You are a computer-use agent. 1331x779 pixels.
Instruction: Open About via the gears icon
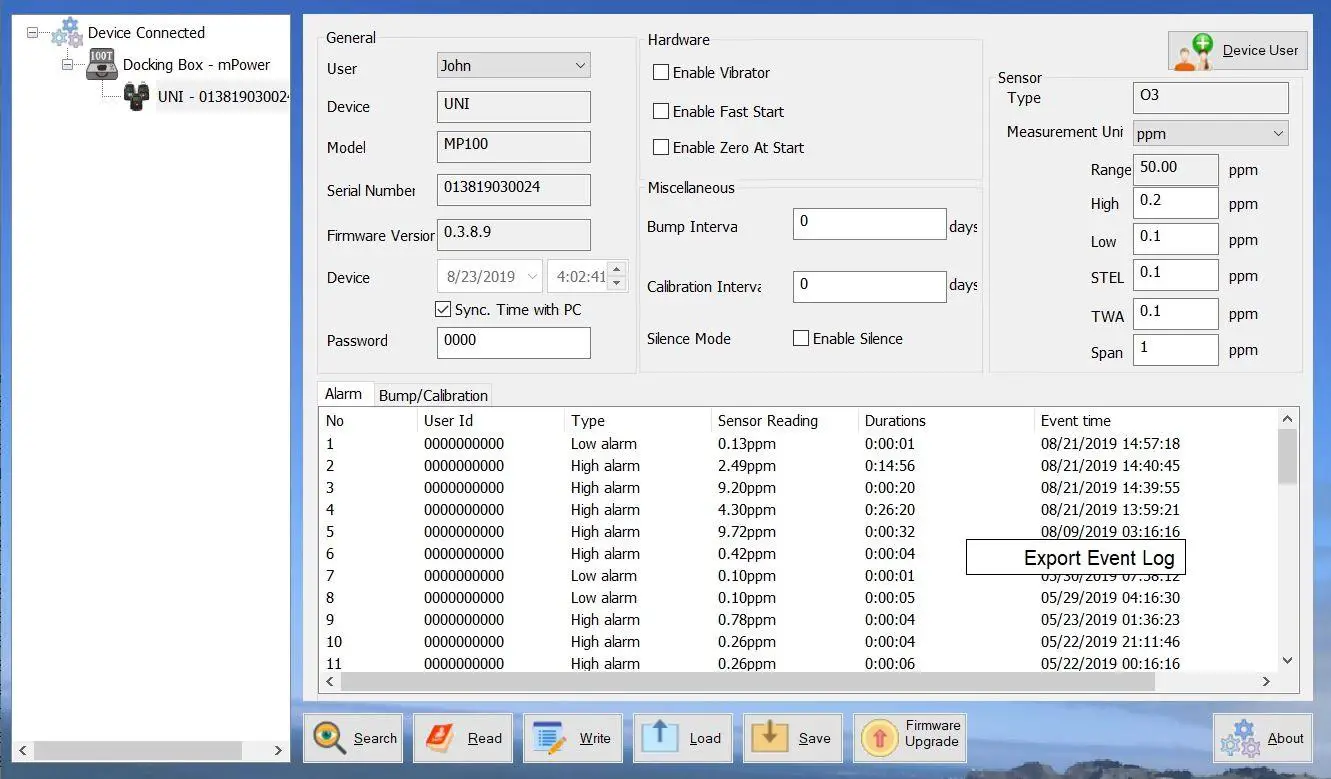click(1242, 738)
